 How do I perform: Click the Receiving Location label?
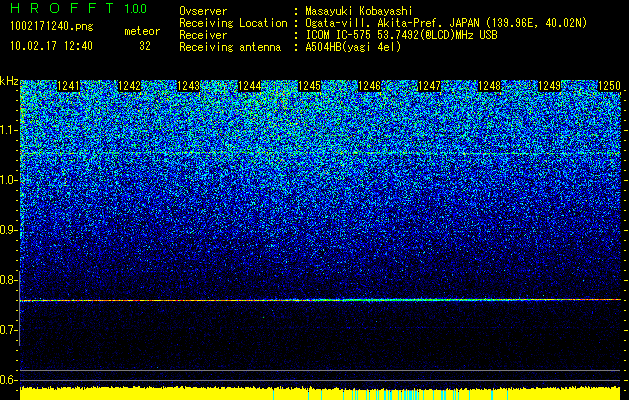pyautogui.click(x=233, y=23)
